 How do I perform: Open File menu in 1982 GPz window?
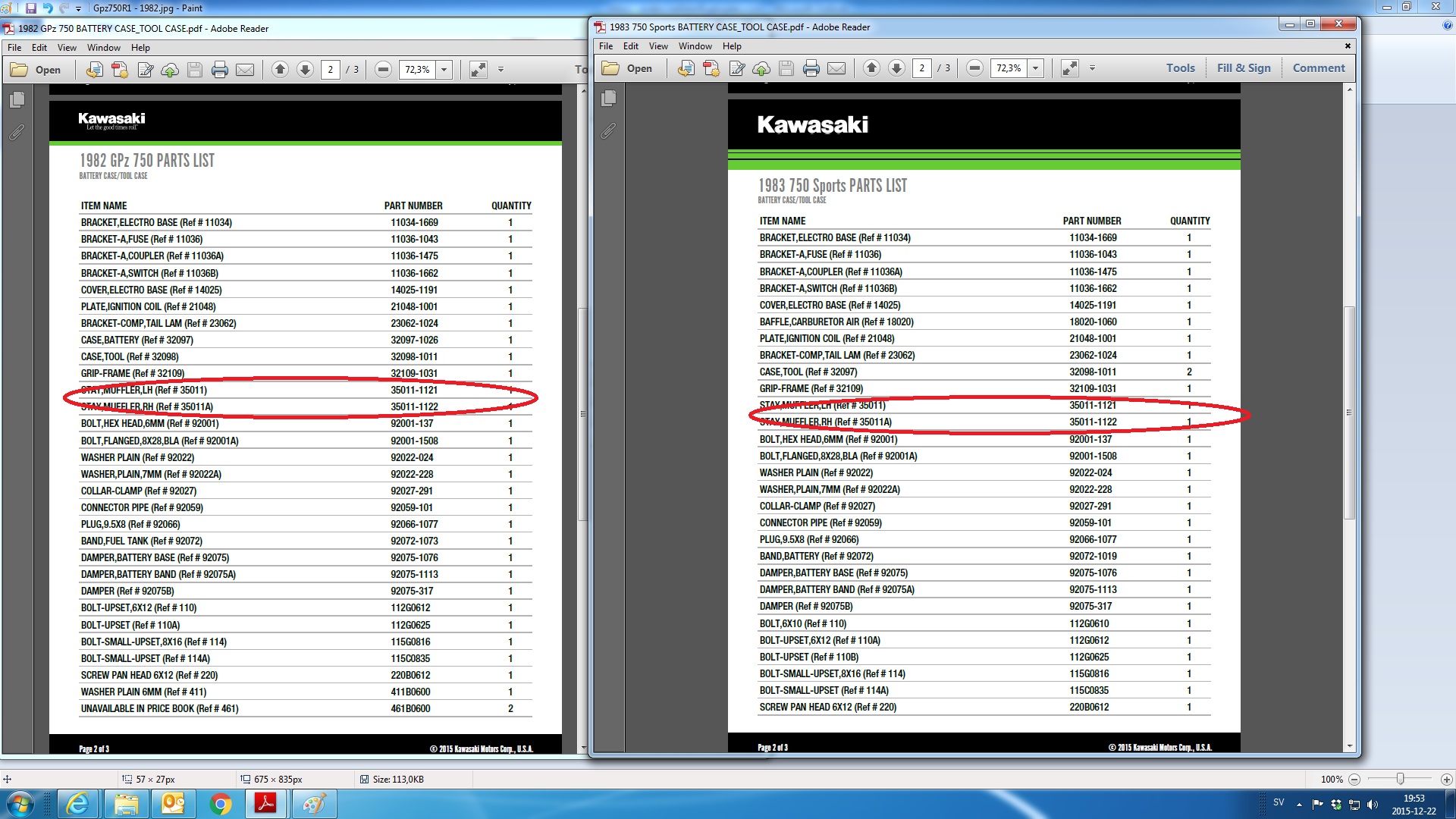(14, 47)
